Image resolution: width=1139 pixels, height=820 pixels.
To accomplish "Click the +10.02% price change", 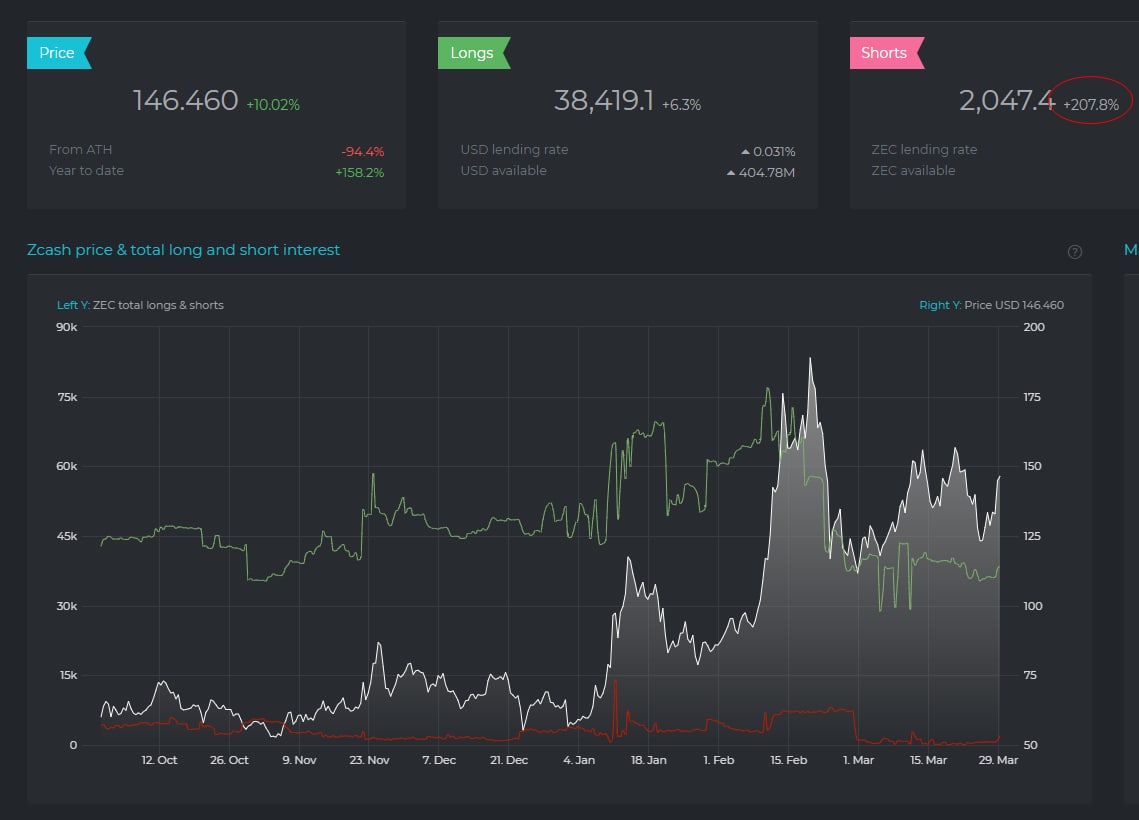I will 273,105.
